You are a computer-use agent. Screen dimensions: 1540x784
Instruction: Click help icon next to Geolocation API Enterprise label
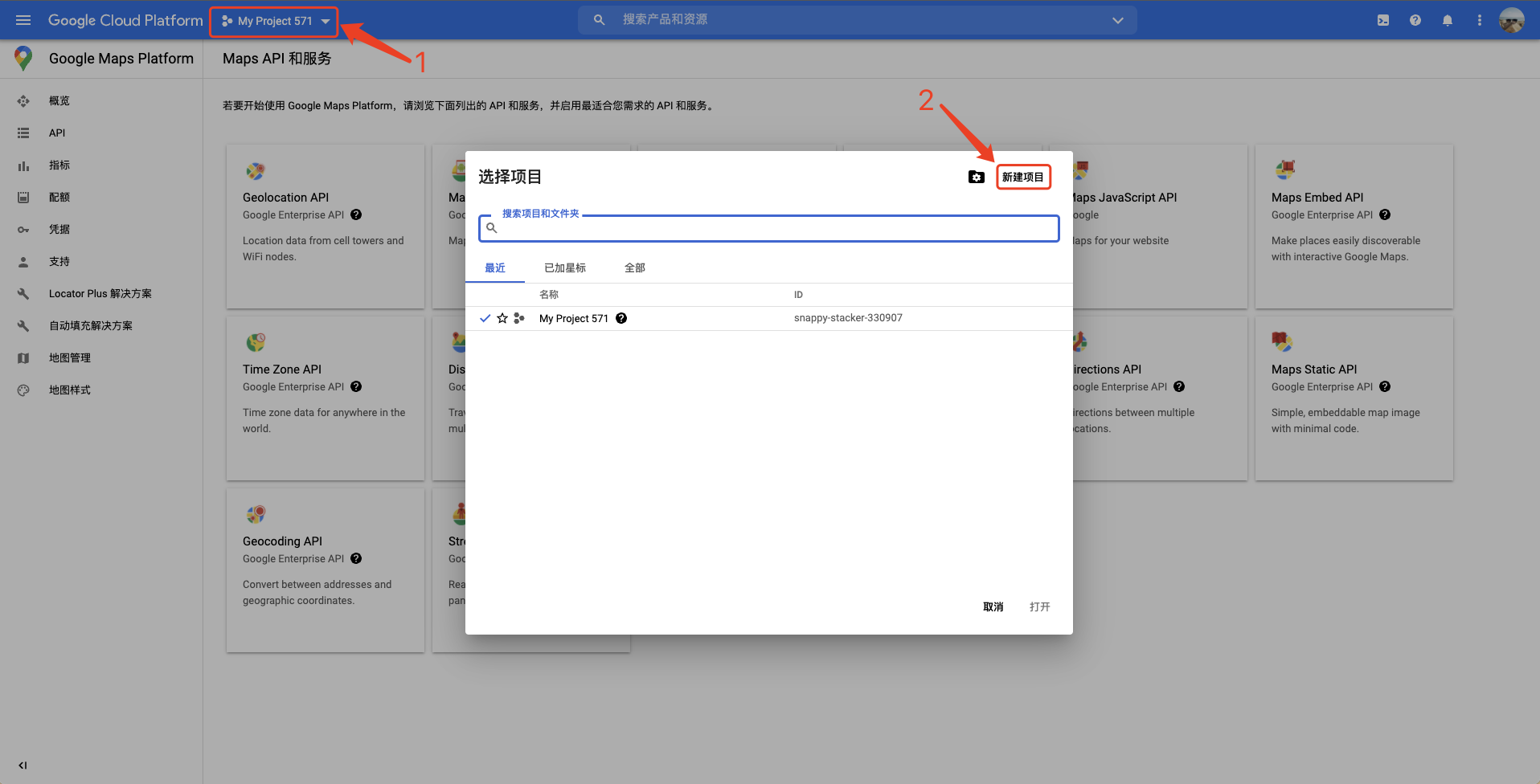point(356,214)
